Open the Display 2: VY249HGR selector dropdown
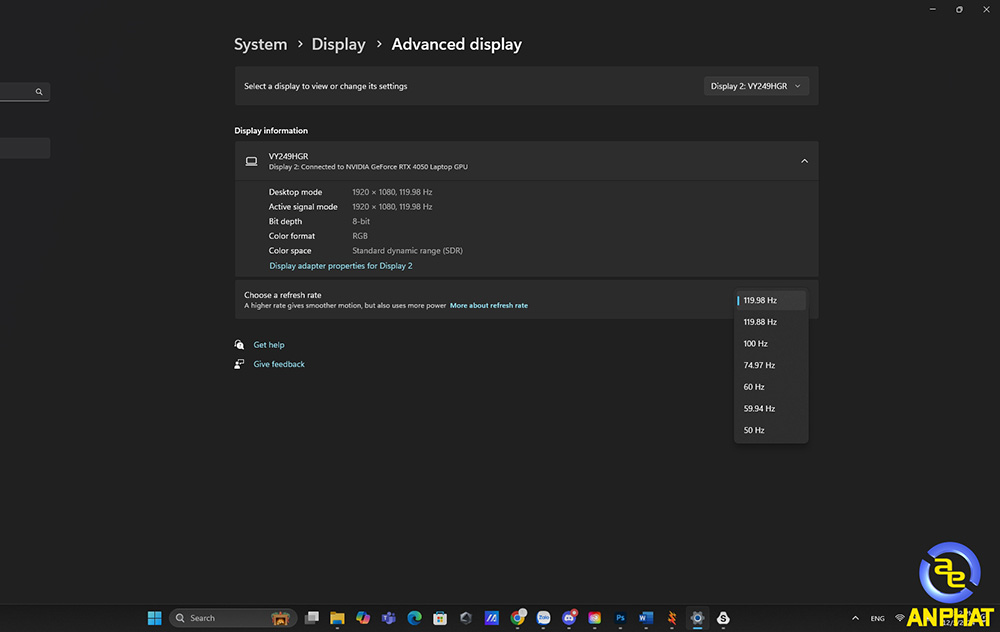The width and height of the screenshot is (1000, 632). pos(756,86)
